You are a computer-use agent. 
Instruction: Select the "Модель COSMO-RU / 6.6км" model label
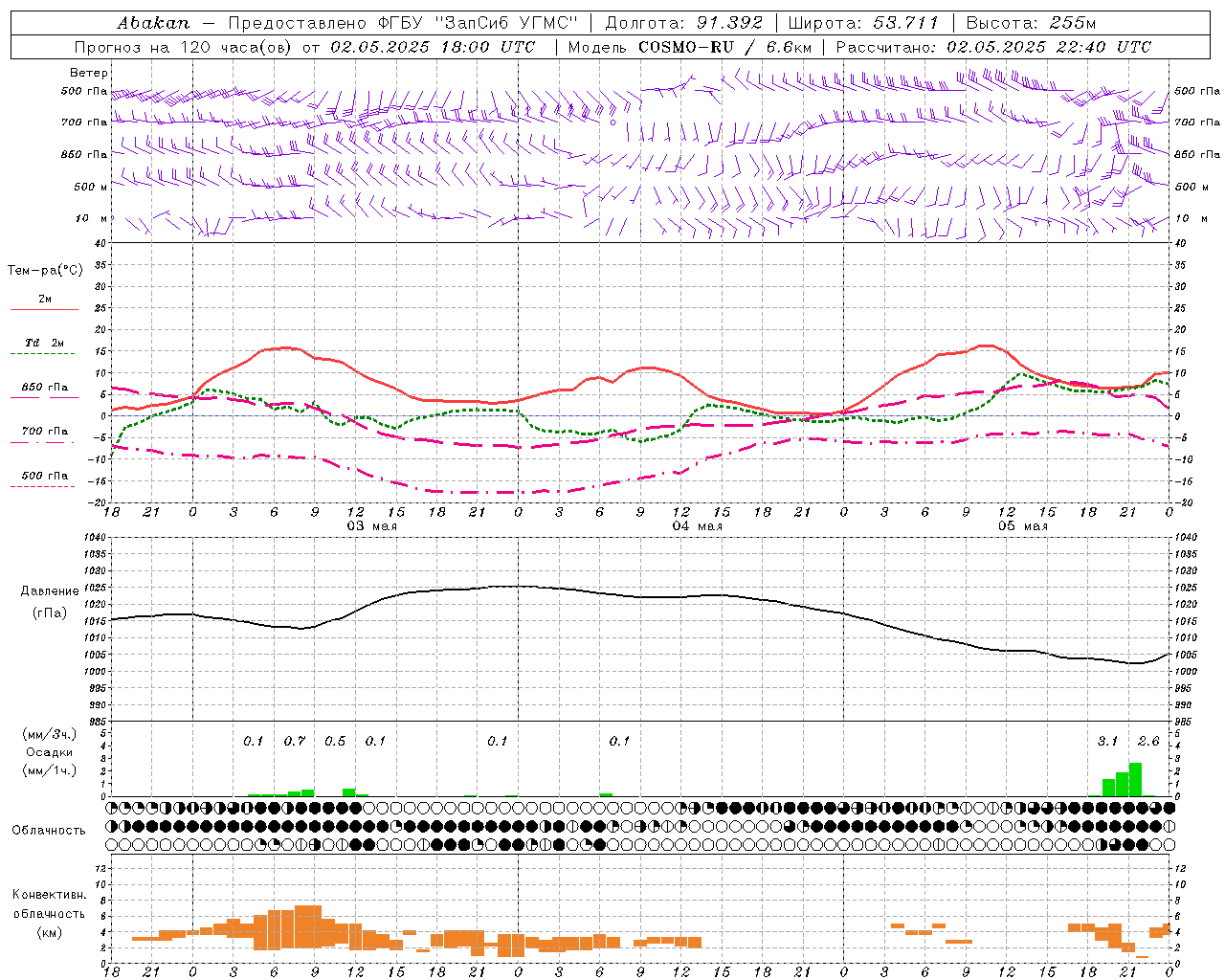point(690,47)
